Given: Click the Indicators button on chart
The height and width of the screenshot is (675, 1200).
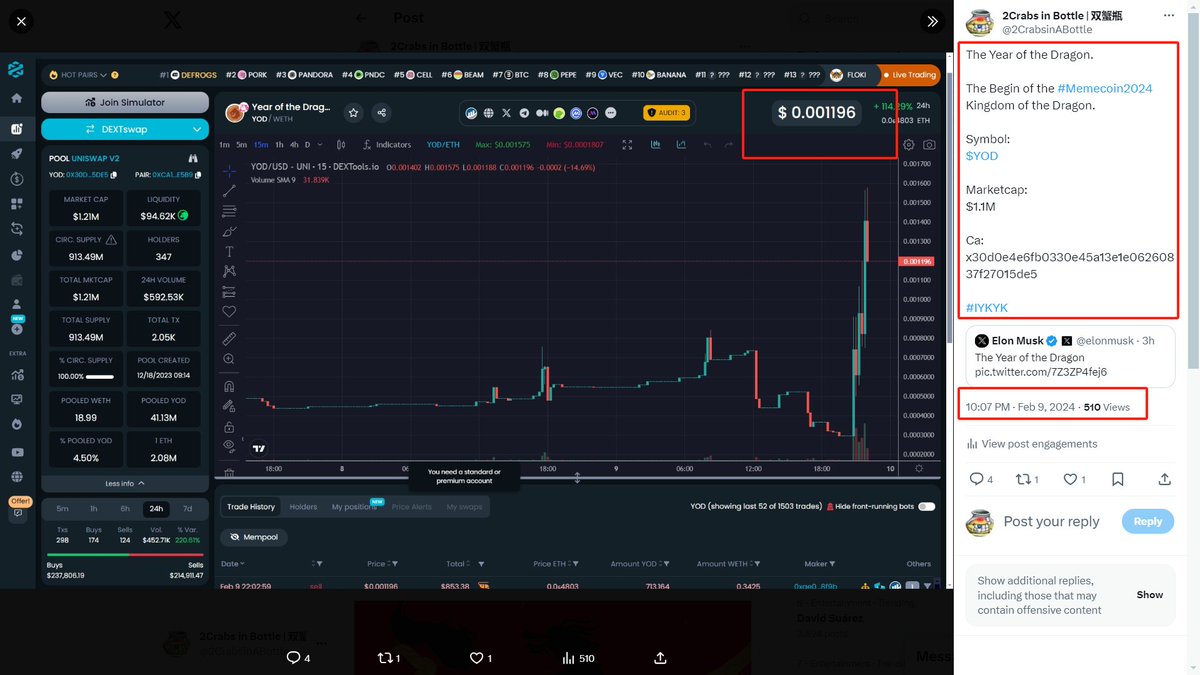Looking at the screenshot, I should [386, 145].
